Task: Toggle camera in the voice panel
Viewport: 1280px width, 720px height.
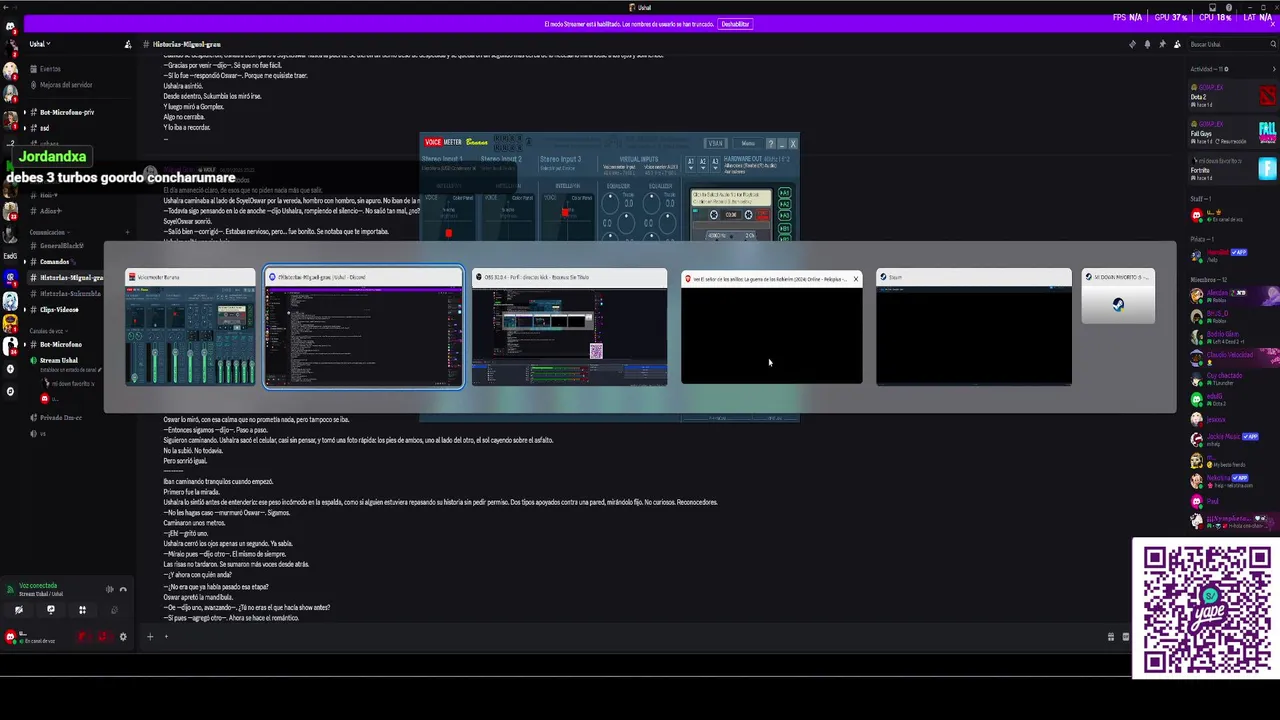Action: [x=18, y=610]
